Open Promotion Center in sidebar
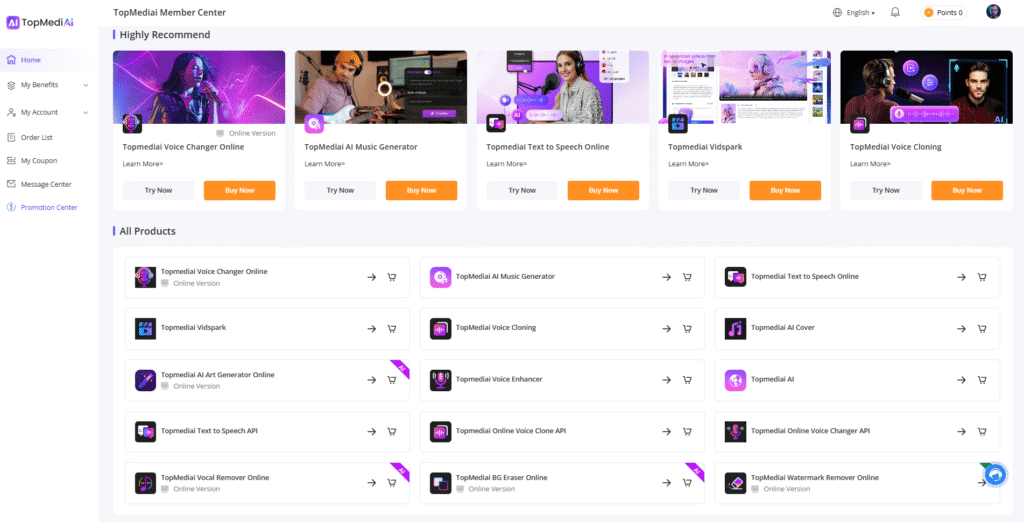 (x=49, y=207)
